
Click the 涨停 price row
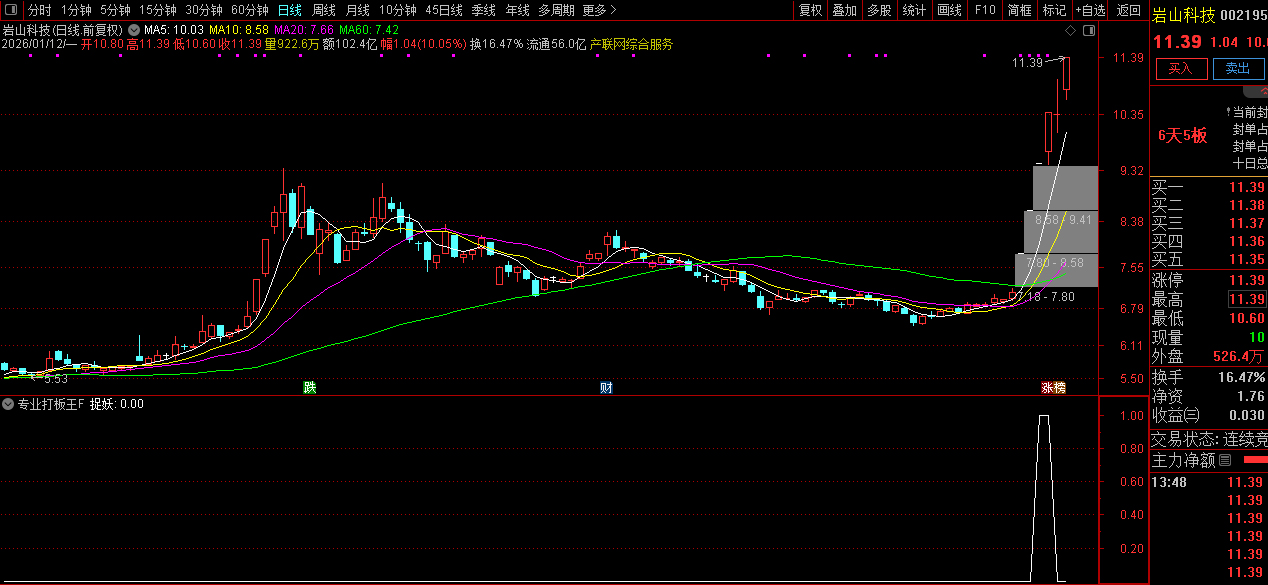click(x=1209, y=280)
